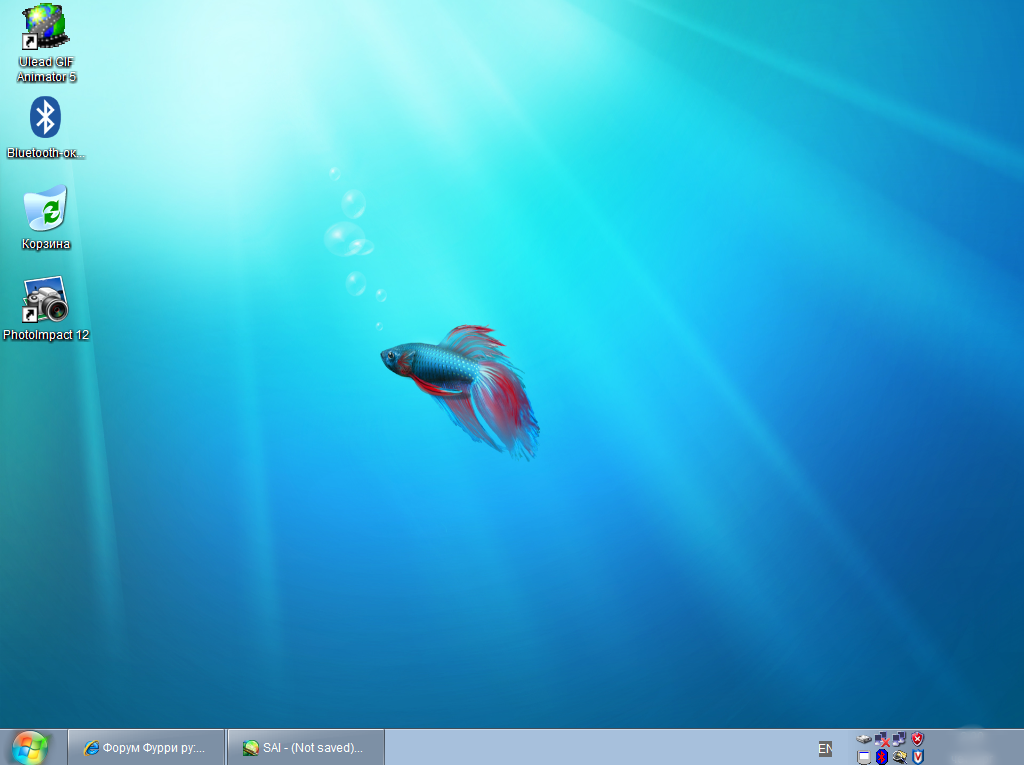Image resolution: width=1024 pixels, height=765 pixels.
Task: Click the disconnected network tray icon with red X
Action: pos(882,739)
